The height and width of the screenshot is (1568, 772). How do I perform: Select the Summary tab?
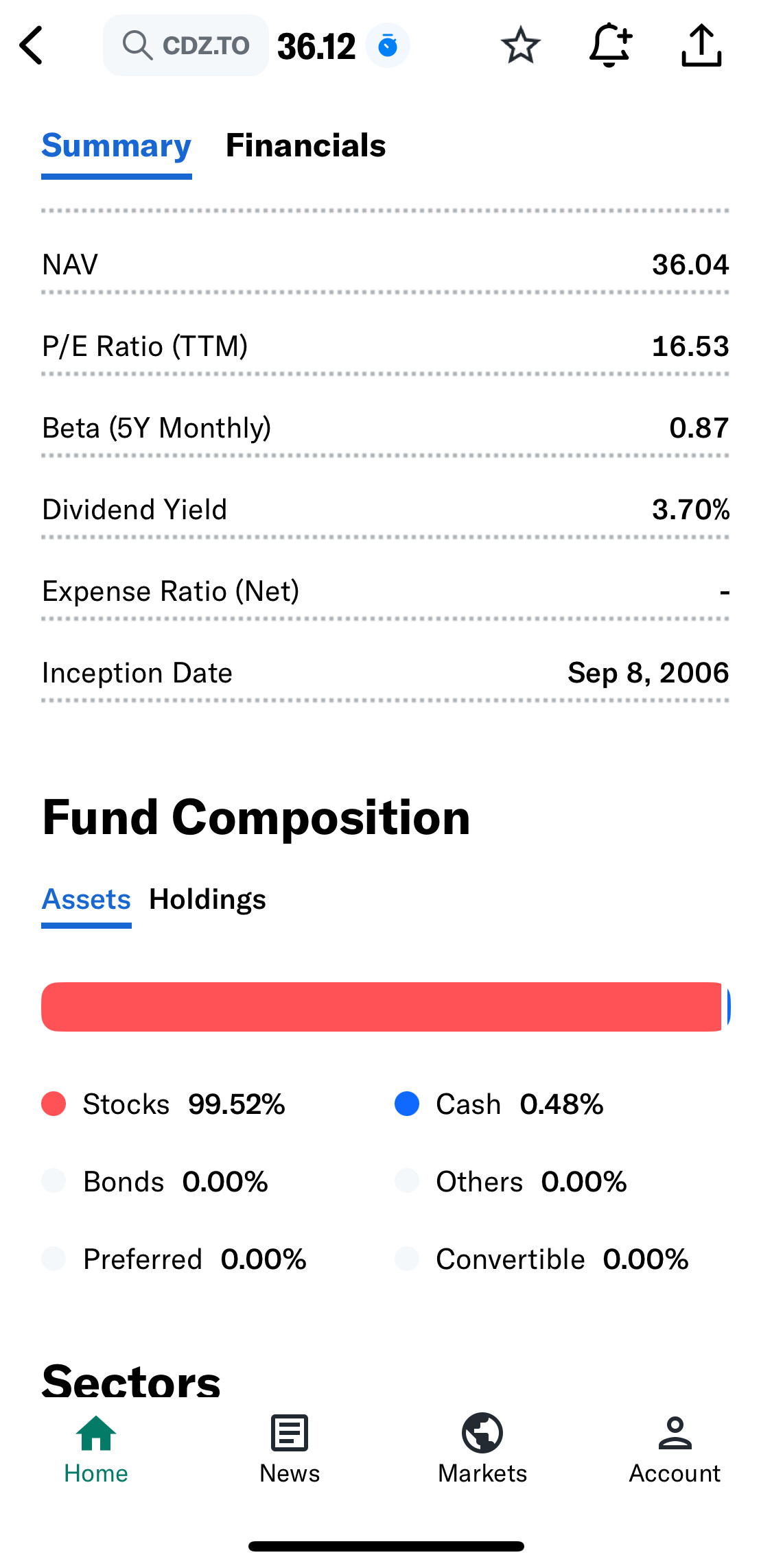pos(116,145)
